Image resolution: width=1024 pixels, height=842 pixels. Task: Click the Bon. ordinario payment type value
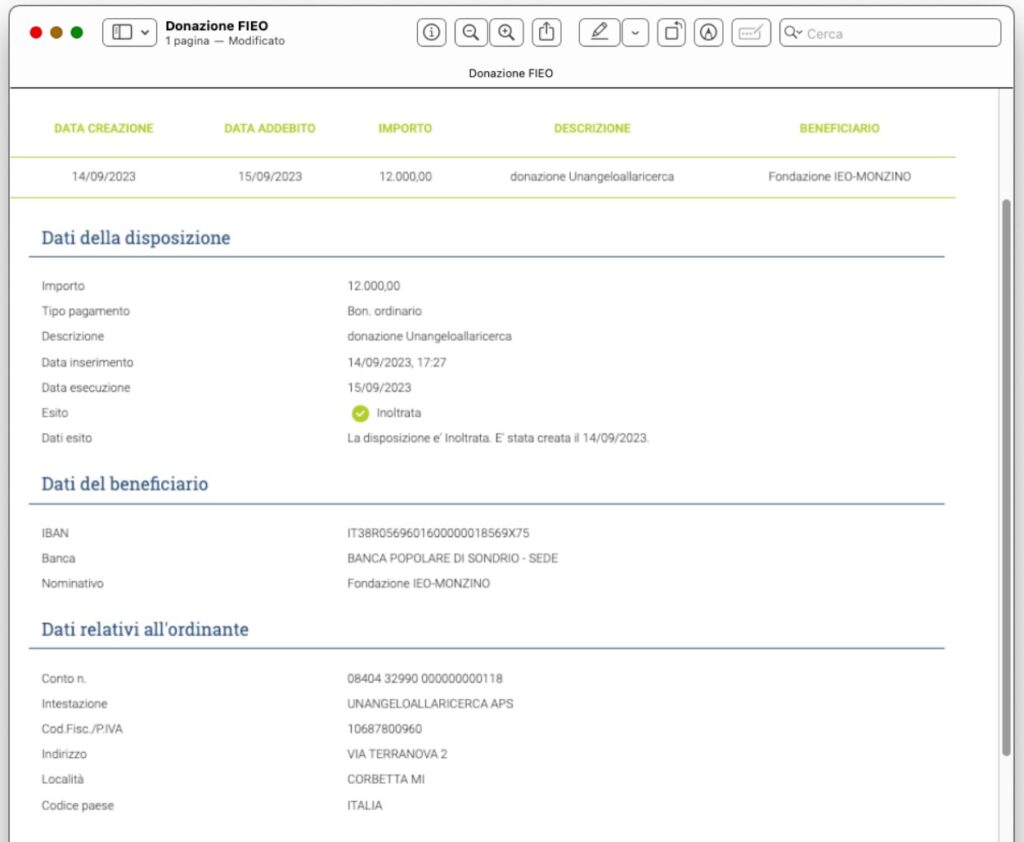385,311
